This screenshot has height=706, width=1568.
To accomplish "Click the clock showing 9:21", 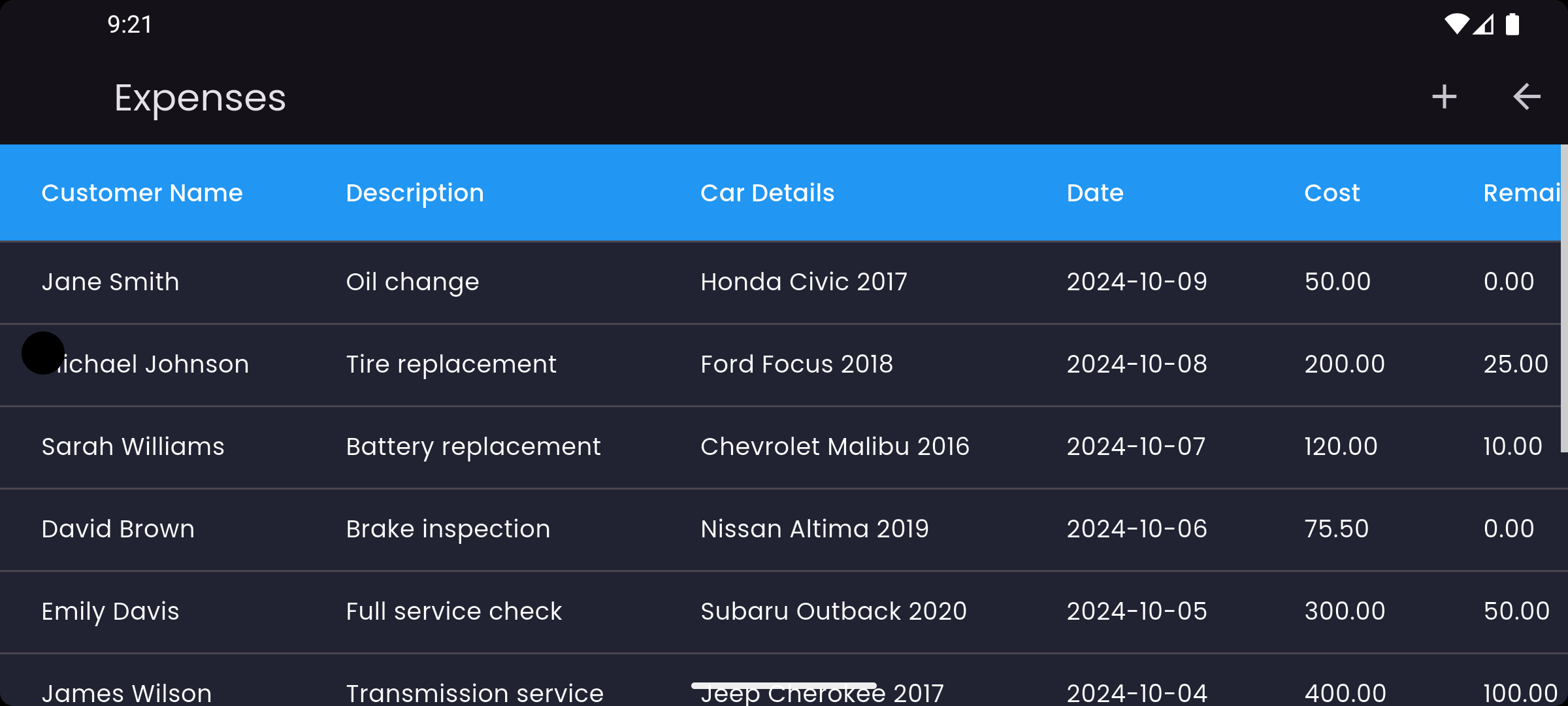I will 130,25.
